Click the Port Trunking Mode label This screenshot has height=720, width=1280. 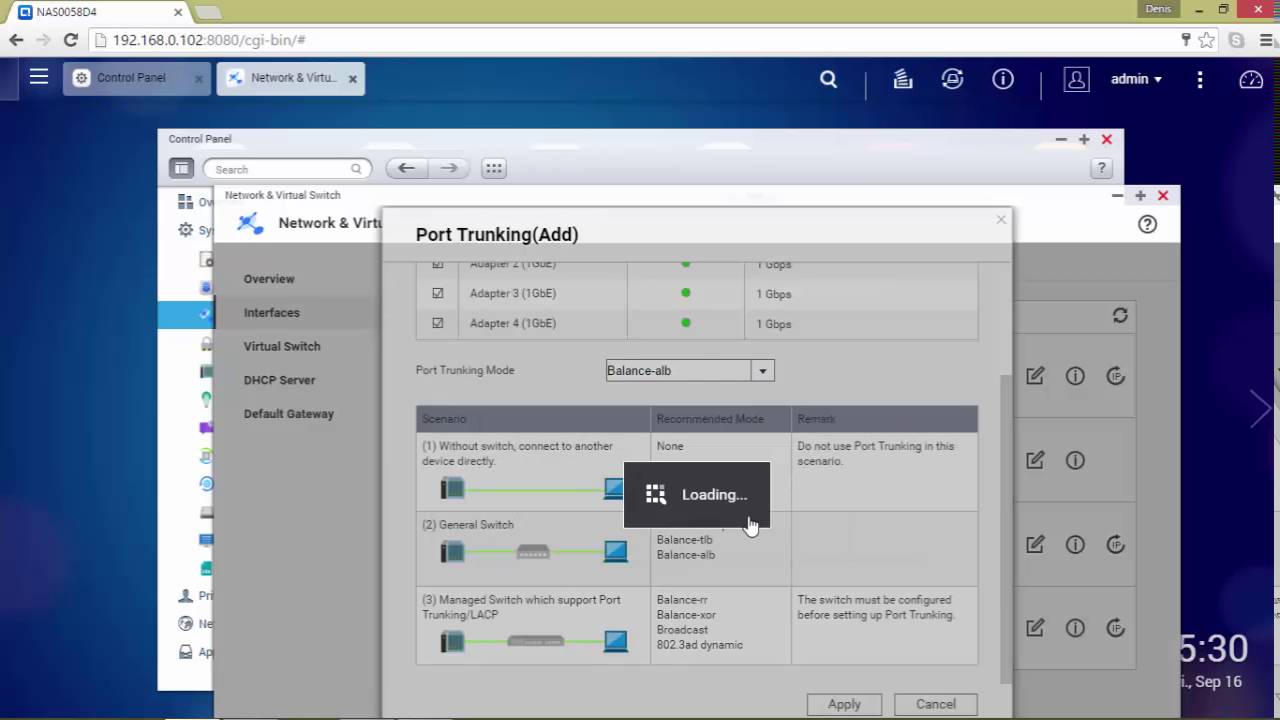465,370
